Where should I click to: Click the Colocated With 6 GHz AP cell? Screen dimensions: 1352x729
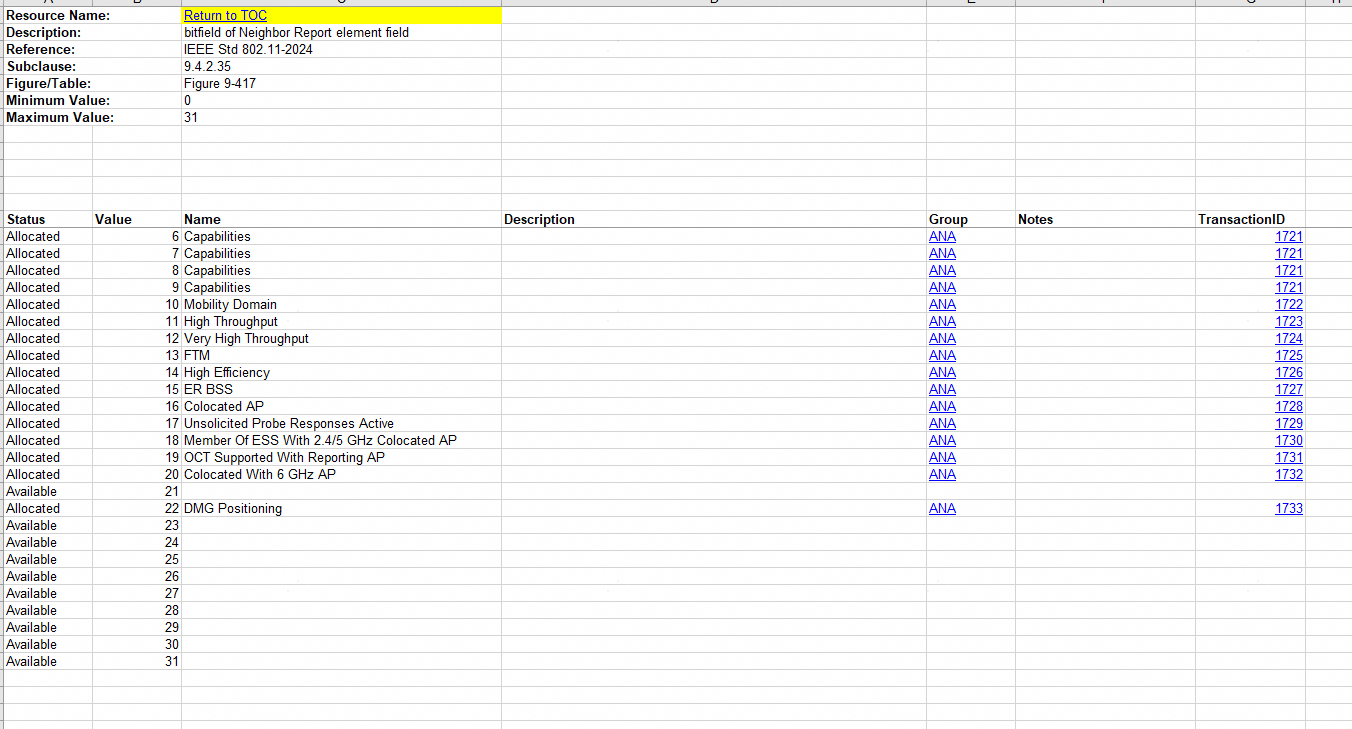click(x=260, y=475)
